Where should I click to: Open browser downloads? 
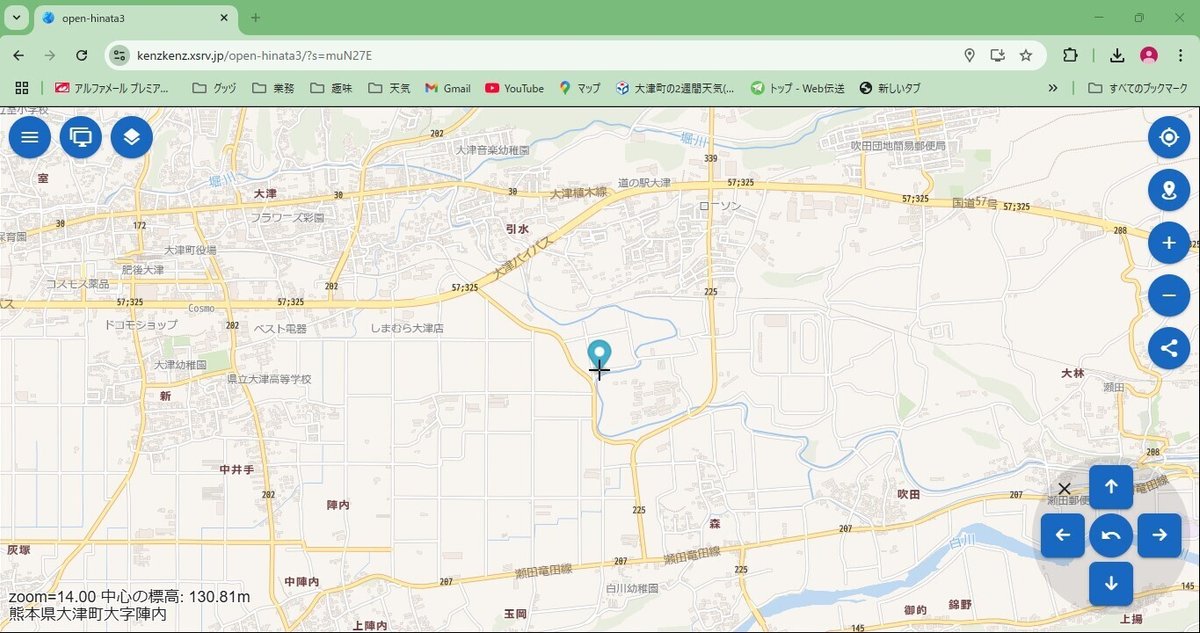1117,55
